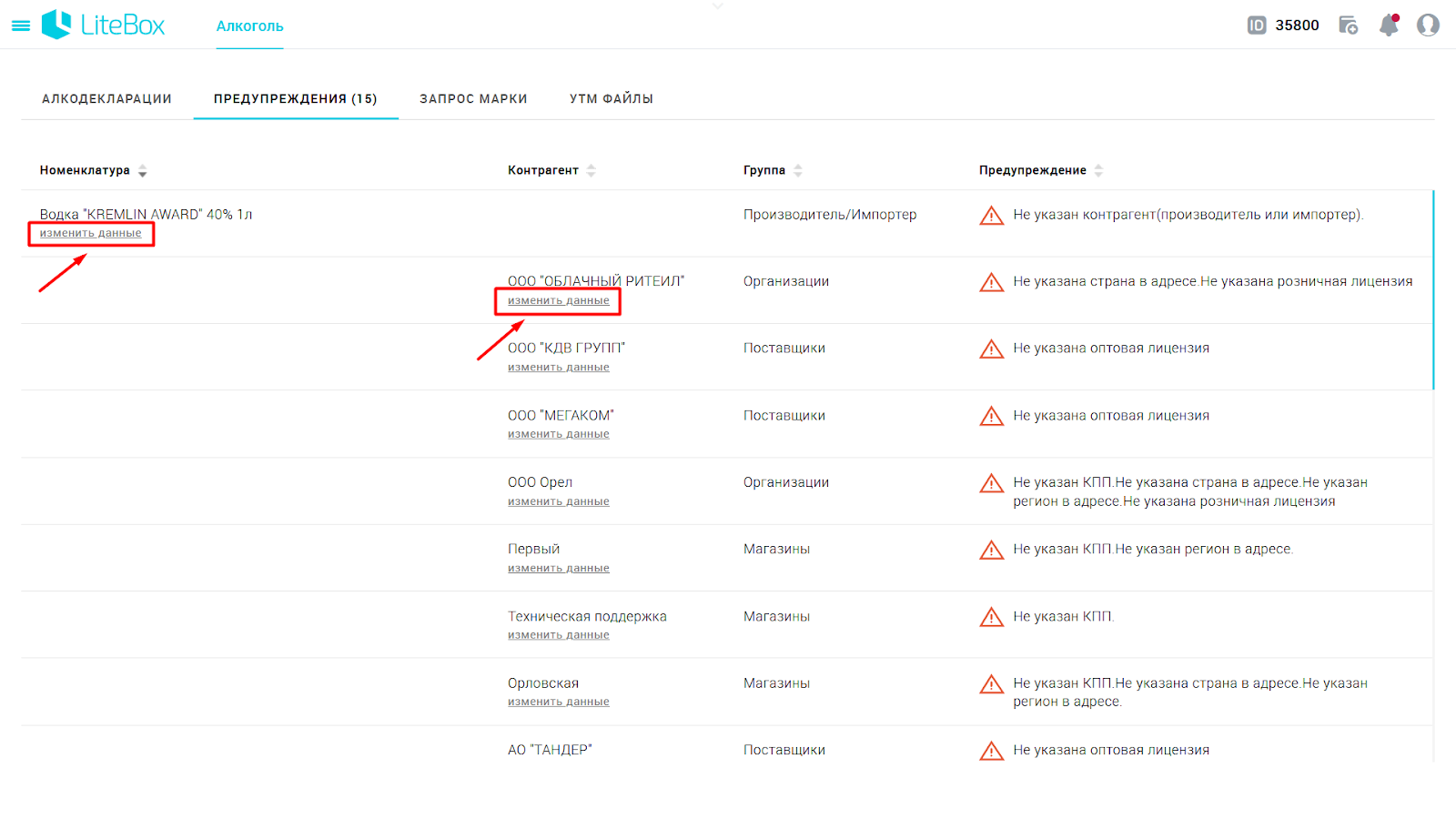
Task: Open УТМ ФАЙЛЫ tab
Action: pos(612,98)
